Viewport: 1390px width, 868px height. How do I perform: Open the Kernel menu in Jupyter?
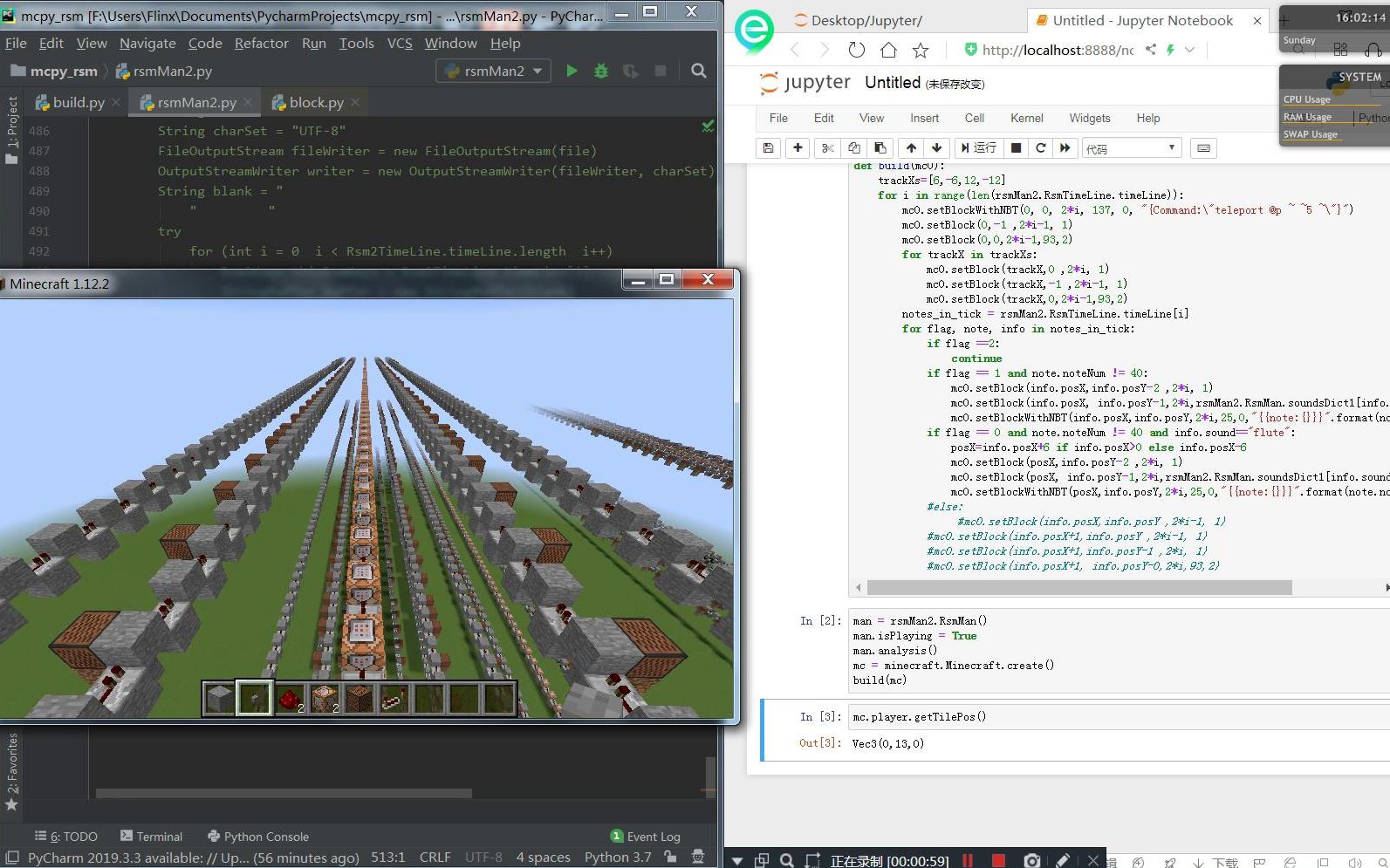click(x=1026, y=118)
